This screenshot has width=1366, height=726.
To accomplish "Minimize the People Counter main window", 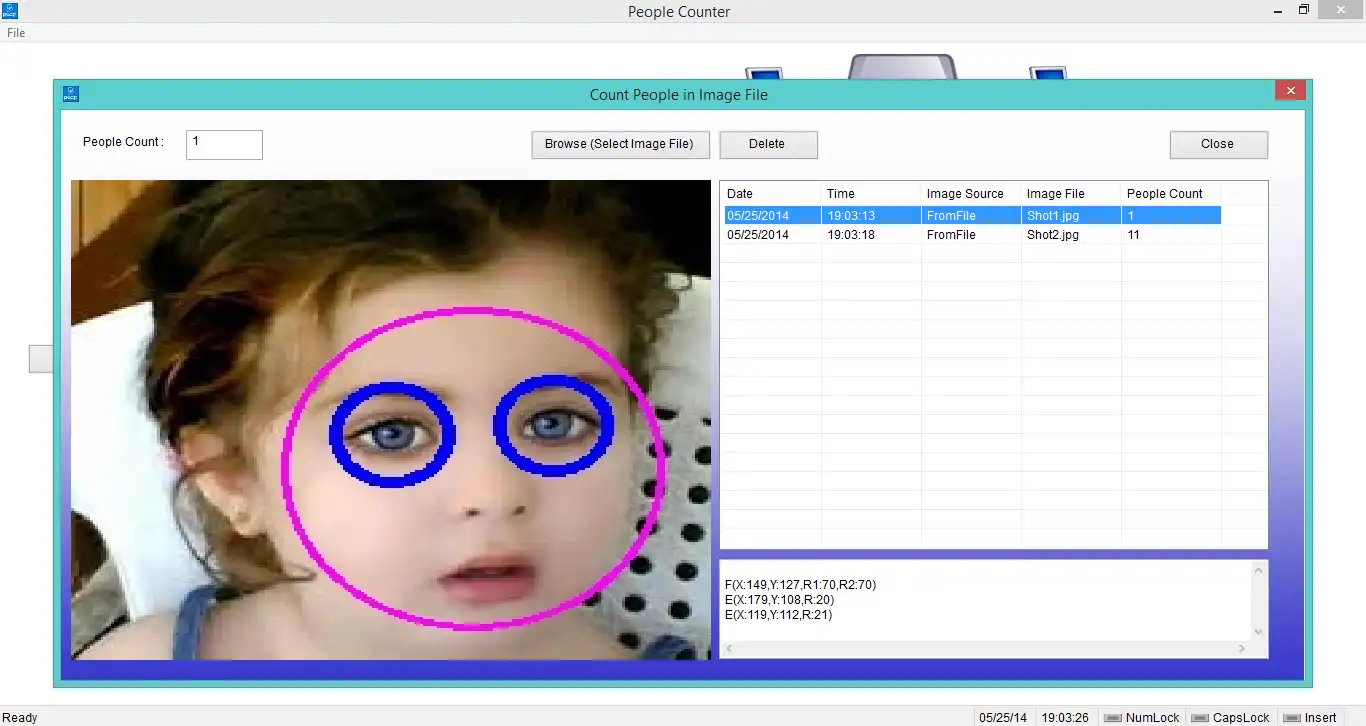I will tap(1278, 11).
